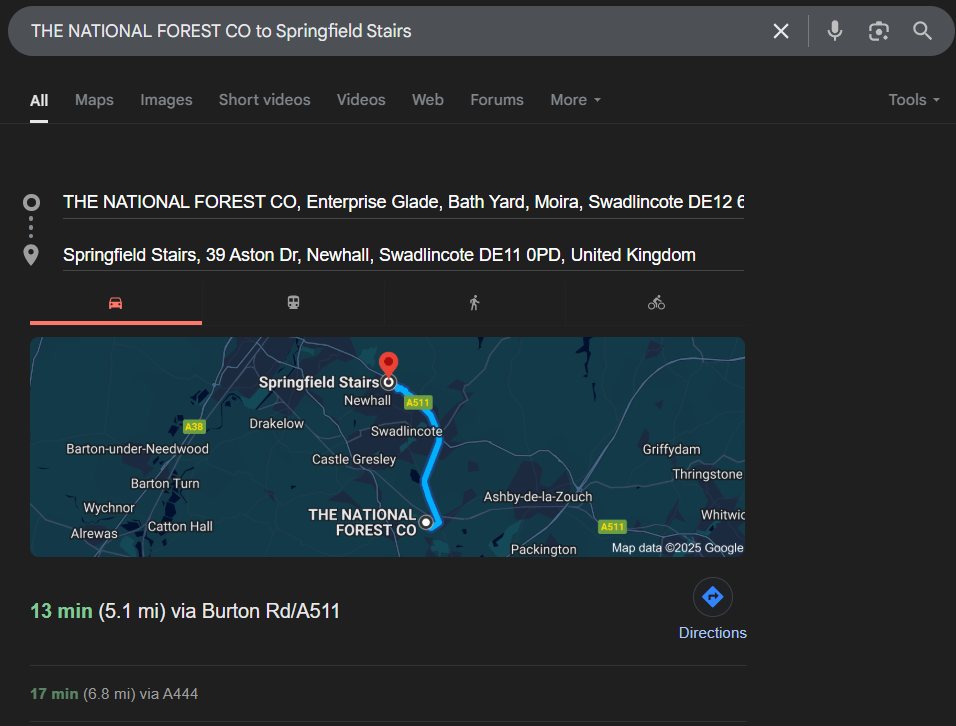Switch to the Forums tab
The height and width of the screenshot is (726, 956).
(496, 100)
